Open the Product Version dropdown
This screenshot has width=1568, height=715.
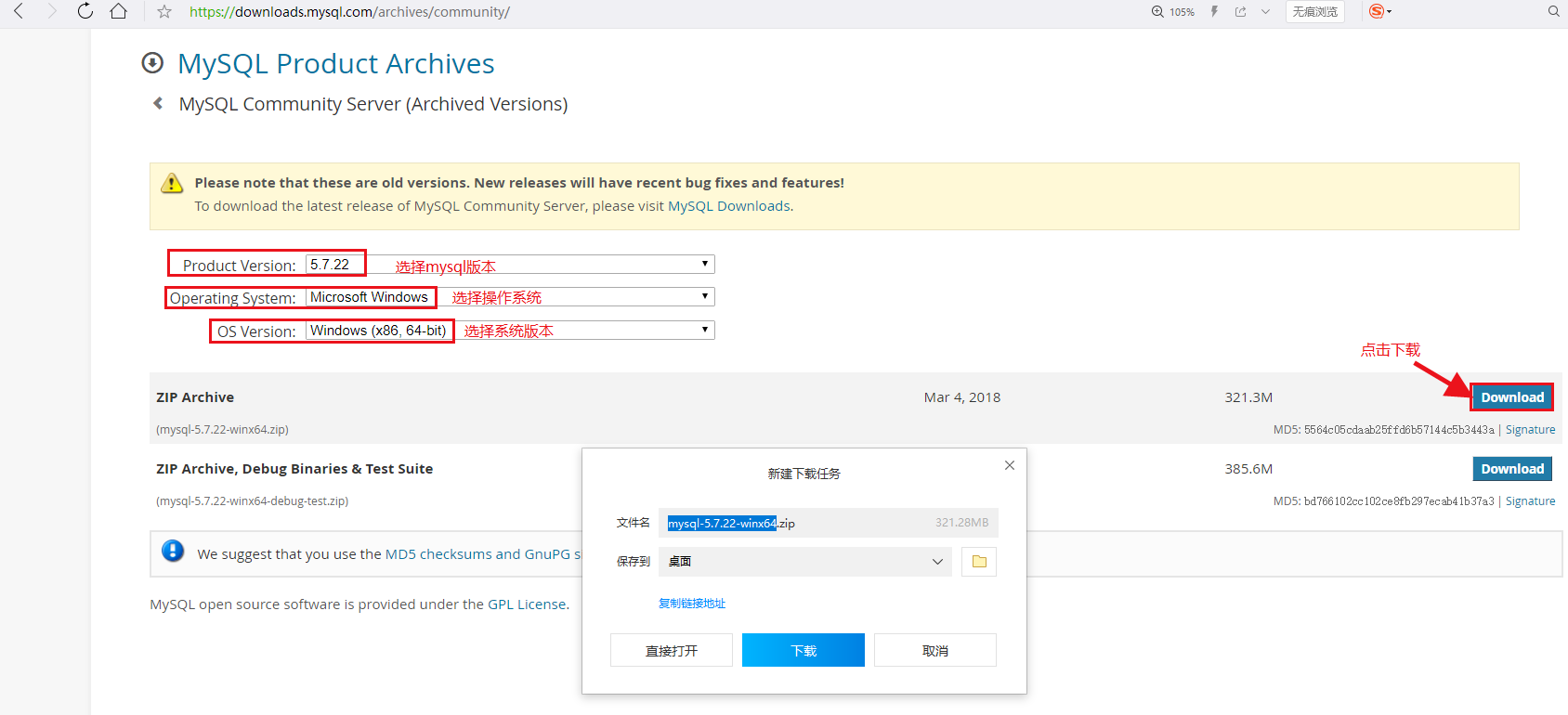click(510, 265)
